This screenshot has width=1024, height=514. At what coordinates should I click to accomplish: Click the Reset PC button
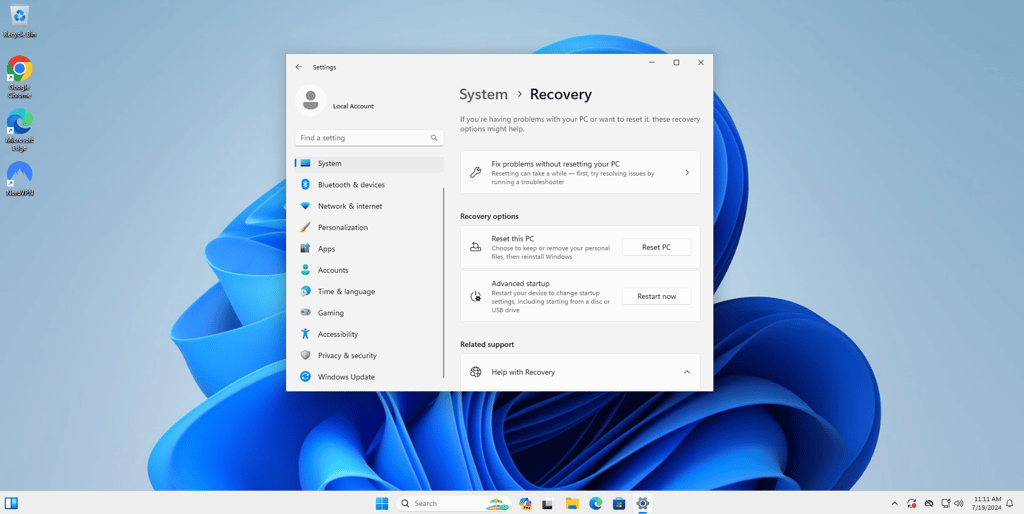656,247
